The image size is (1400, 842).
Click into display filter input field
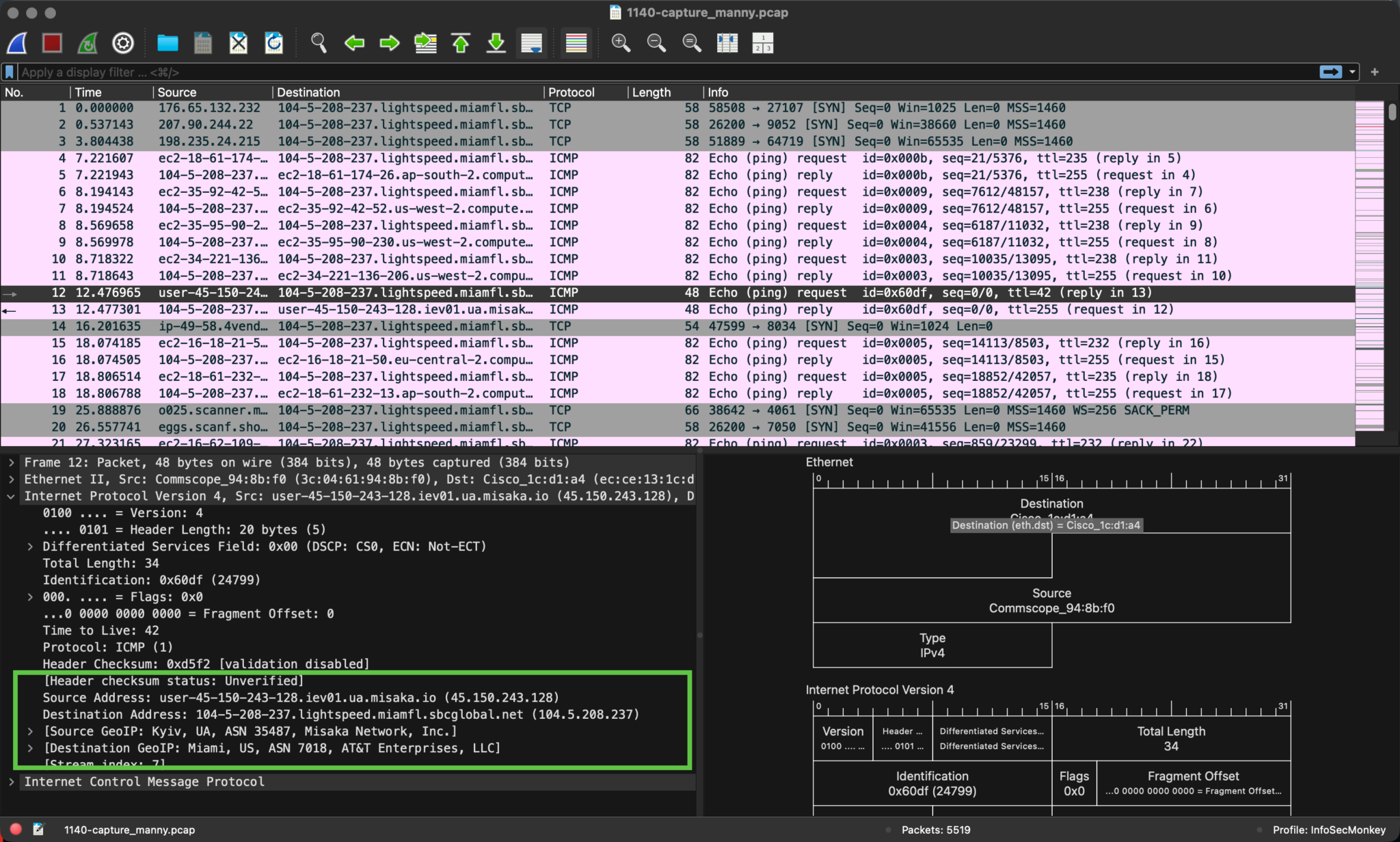(667, 72)
